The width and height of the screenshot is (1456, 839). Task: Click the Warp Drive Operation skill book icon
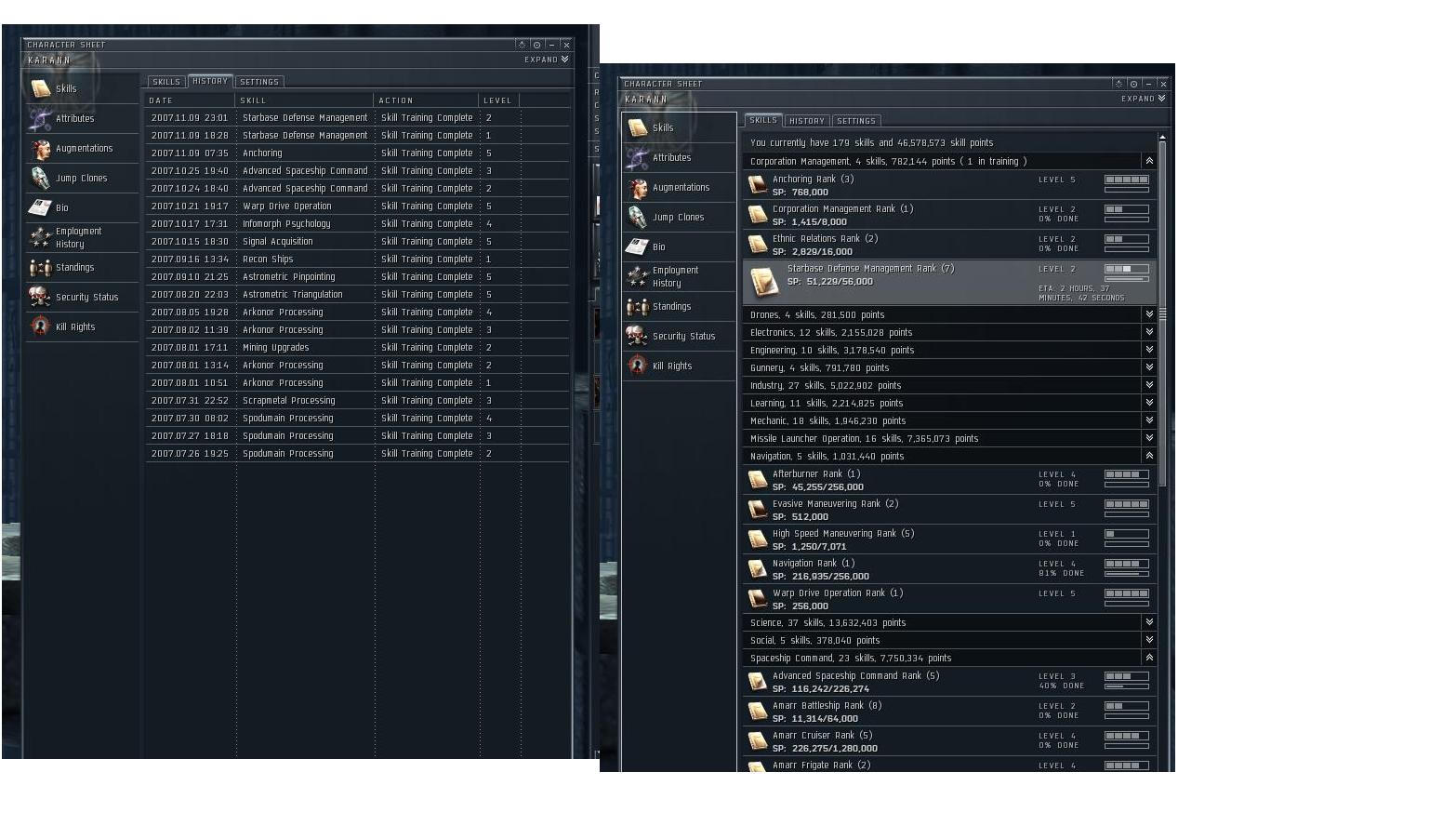coord(758,599)
